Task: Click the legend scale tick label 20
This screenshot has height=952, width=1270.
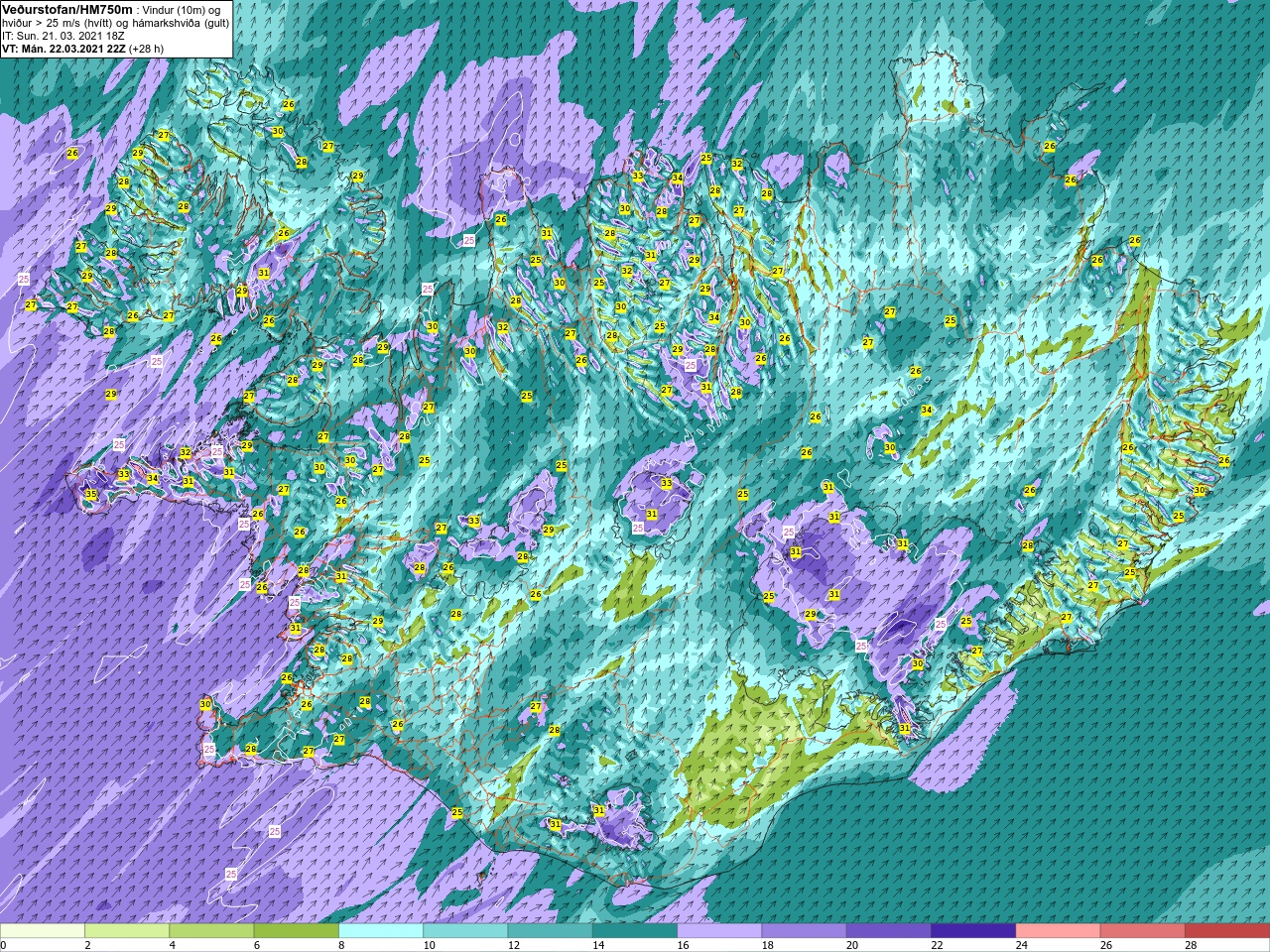Action: [x=852, y=945]
